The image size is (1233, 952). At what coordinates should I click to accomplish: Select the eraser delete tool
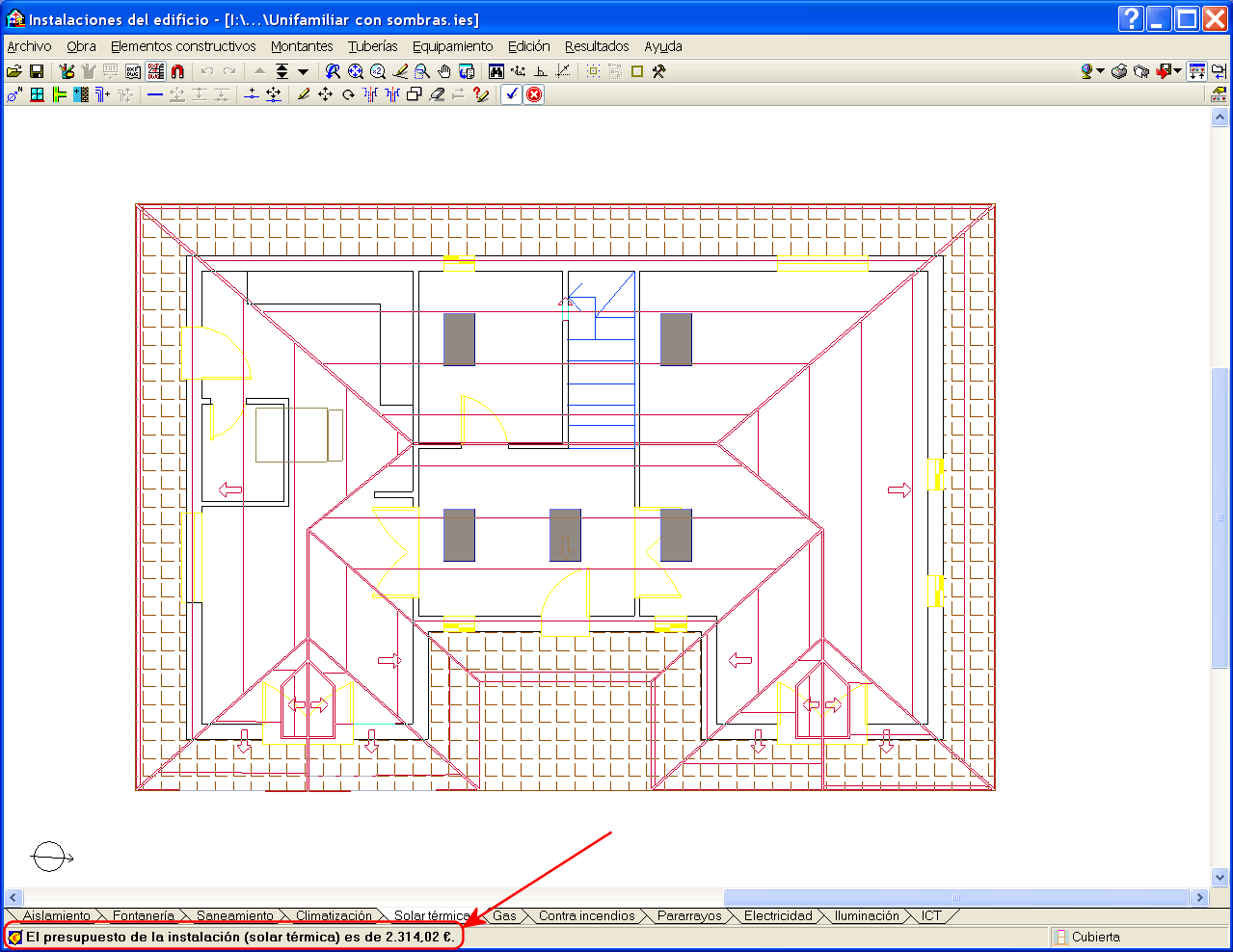pyautogui.click(x=438, y=94)
